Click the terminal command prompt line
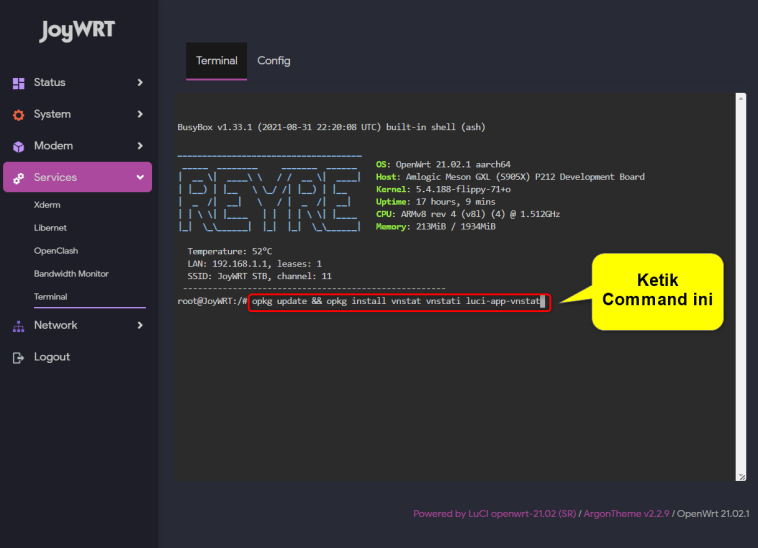The width and height of the screenshot is (758, 548). 361,302
